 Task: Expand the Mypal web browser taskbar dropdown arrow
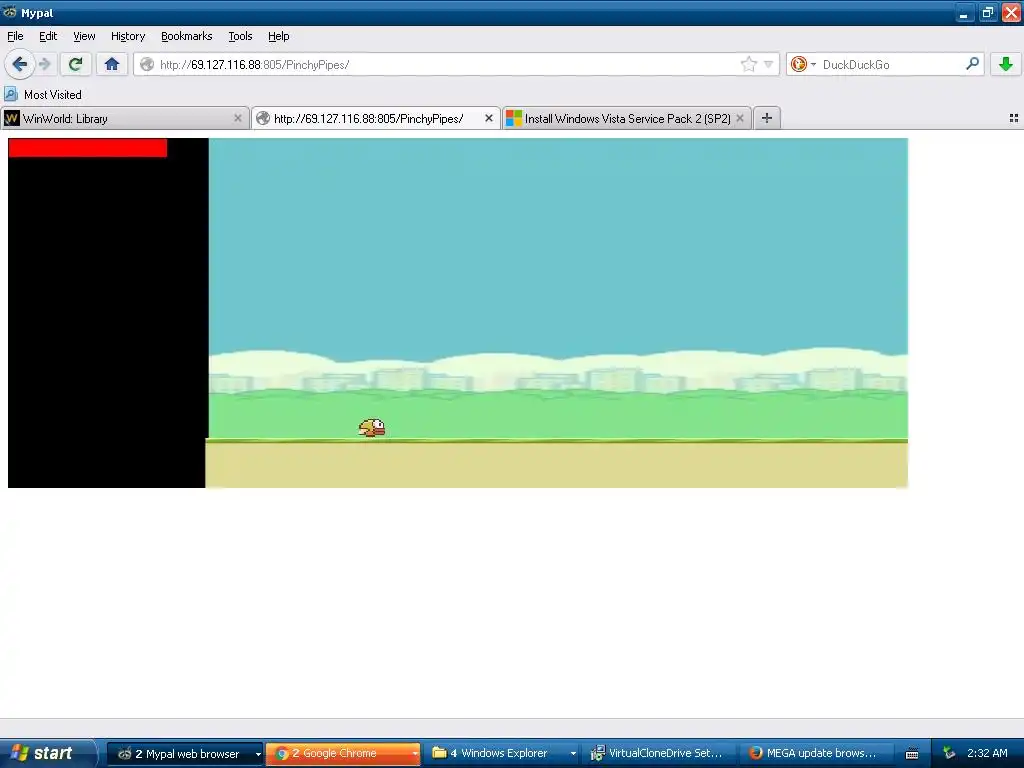click(258, 754)
